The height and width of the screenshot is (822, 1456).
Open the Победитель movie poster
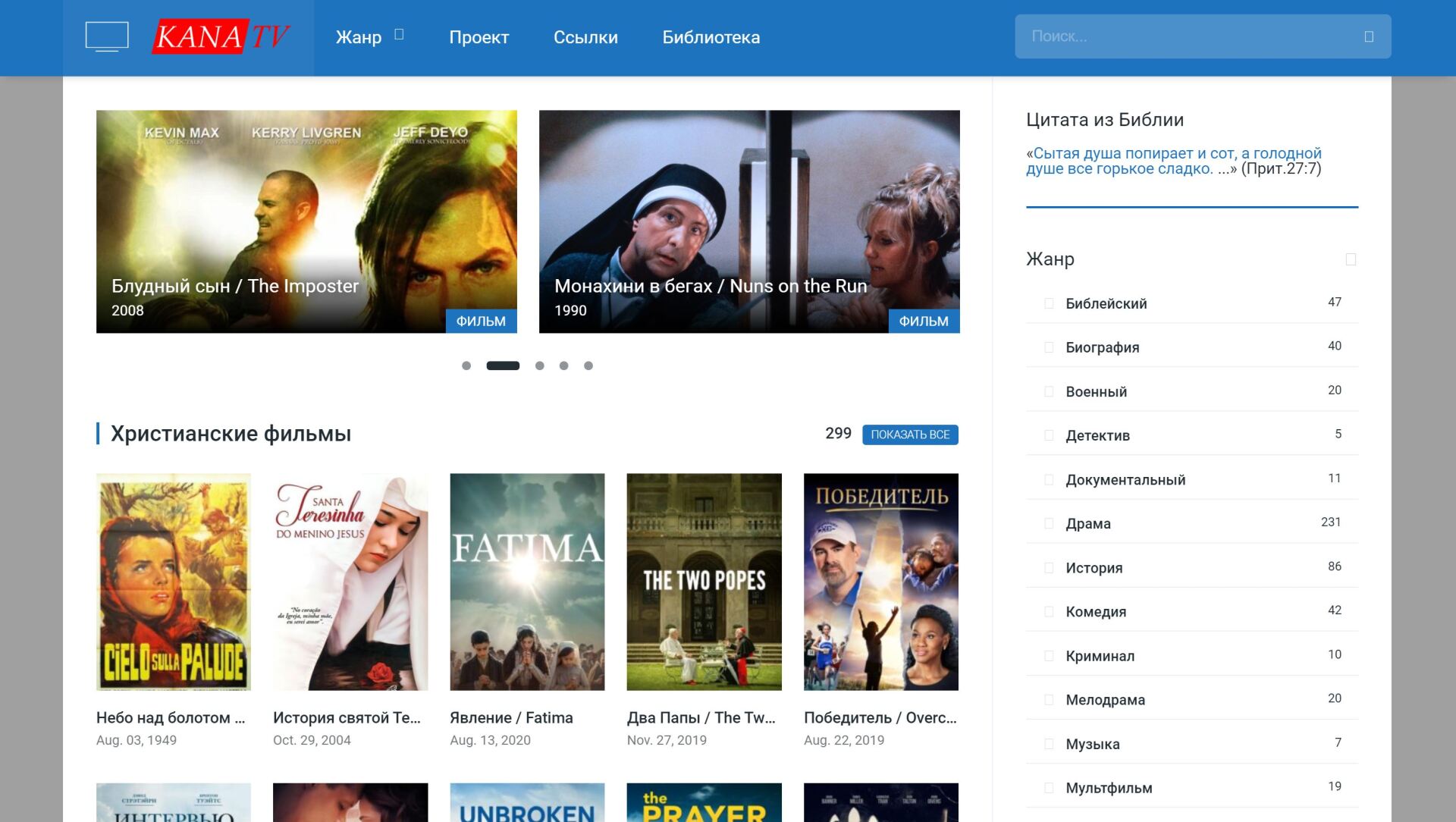pos(881,582)
